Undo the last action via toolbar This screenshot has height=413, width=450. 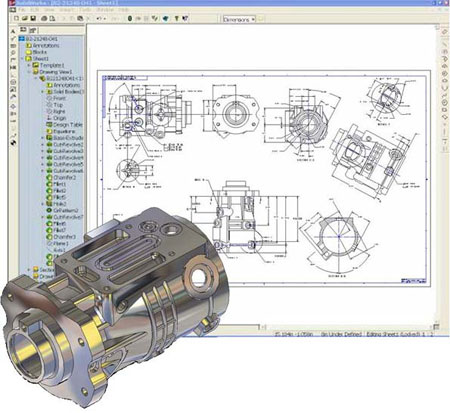click(x=99, y=19)
